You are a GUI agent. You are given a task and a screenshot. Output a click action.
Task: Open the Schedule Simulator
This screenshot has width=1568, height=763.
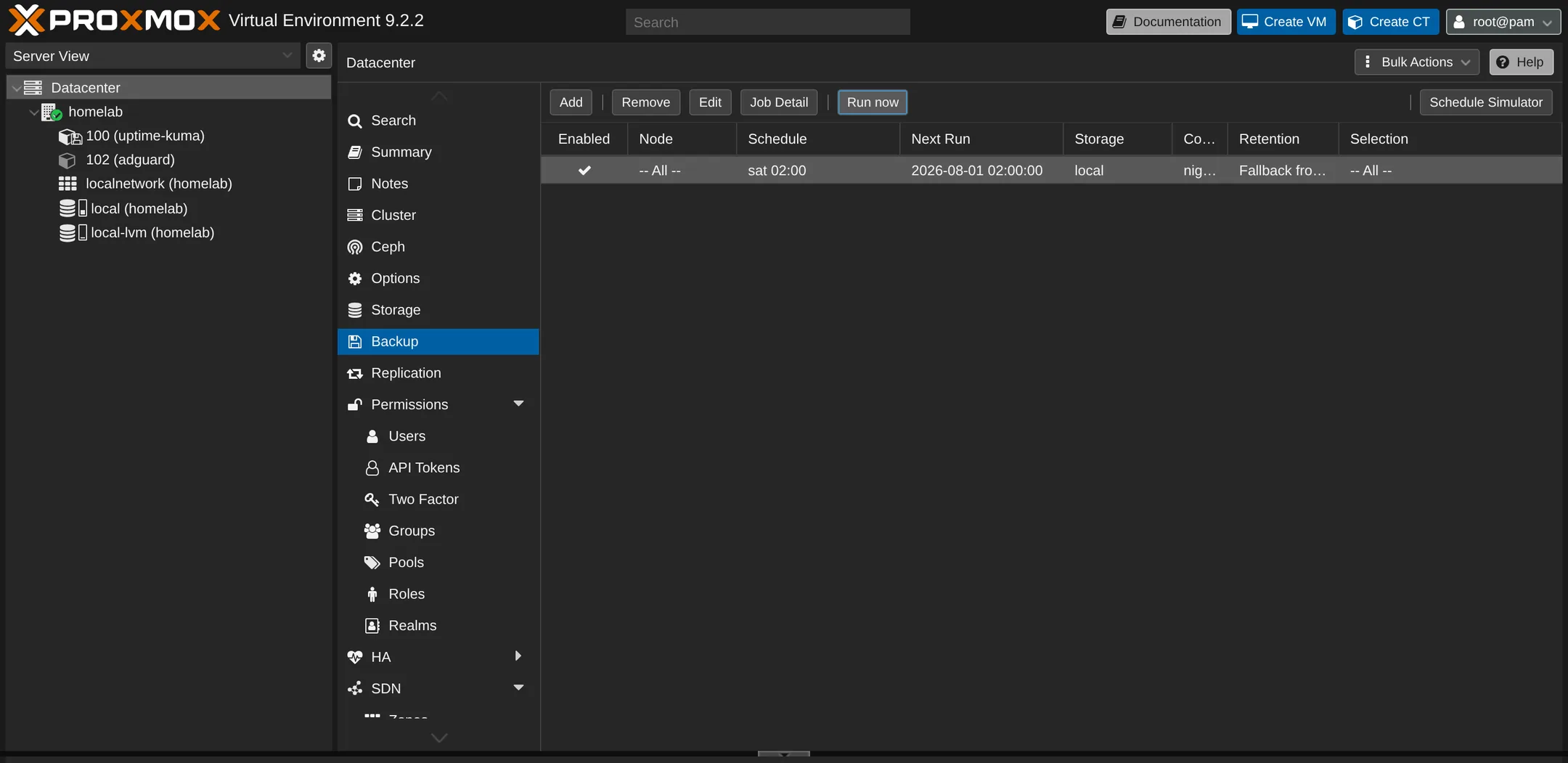pyautogui.click(x=1486, y=102)
